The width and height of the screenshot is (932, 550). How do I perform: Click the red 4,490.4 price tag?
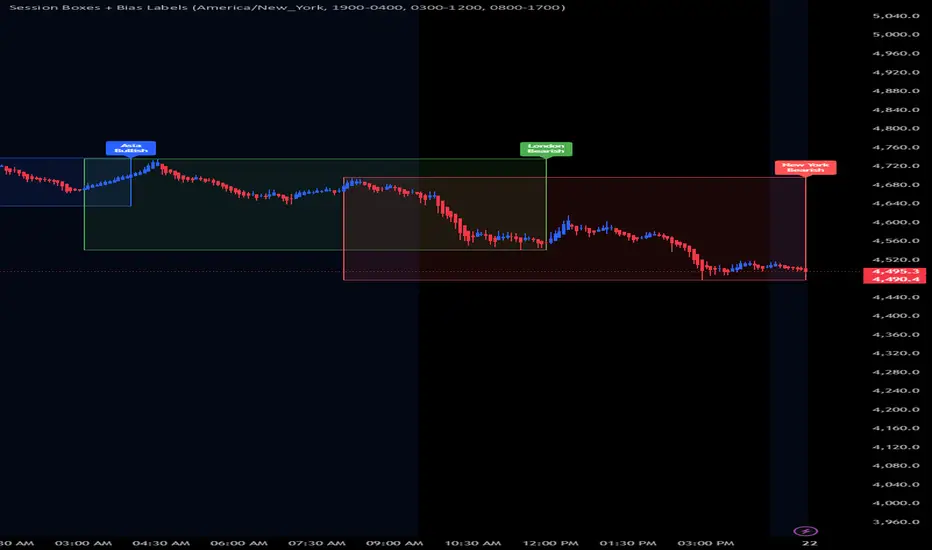(895, 279)
